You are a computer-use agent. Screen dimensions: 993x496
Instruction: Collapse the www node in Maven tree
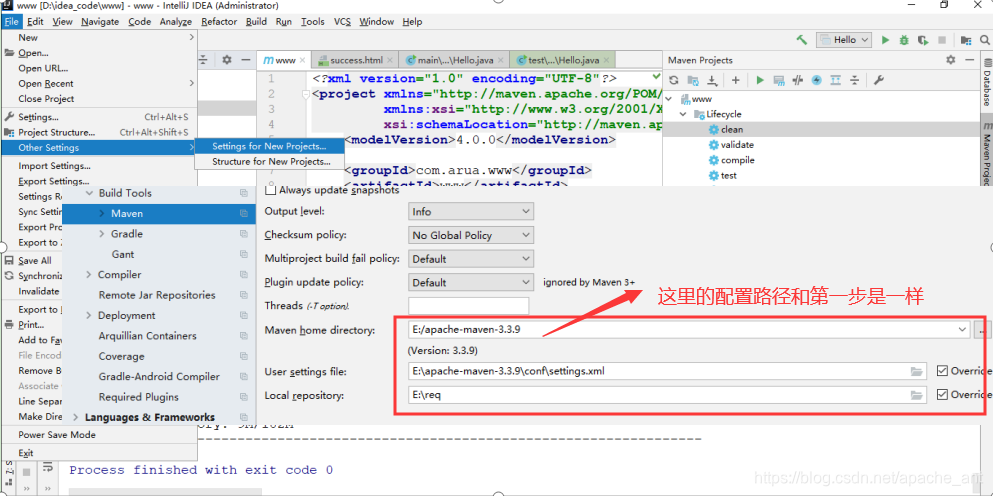670,99
